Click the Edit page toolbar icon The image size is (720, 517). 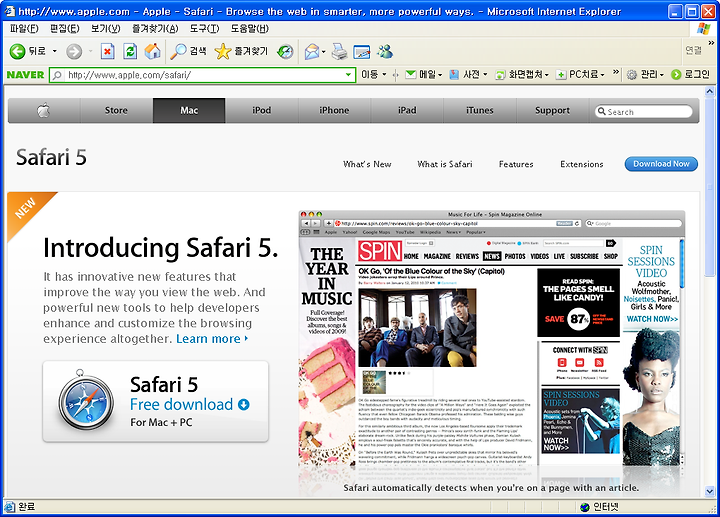click(362, 51)
